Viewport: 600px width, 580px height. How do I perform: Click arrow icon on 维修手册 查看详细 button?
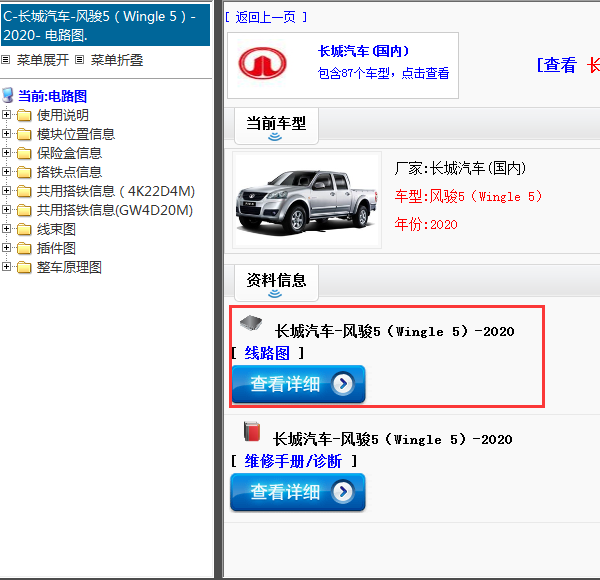(342, 492)
